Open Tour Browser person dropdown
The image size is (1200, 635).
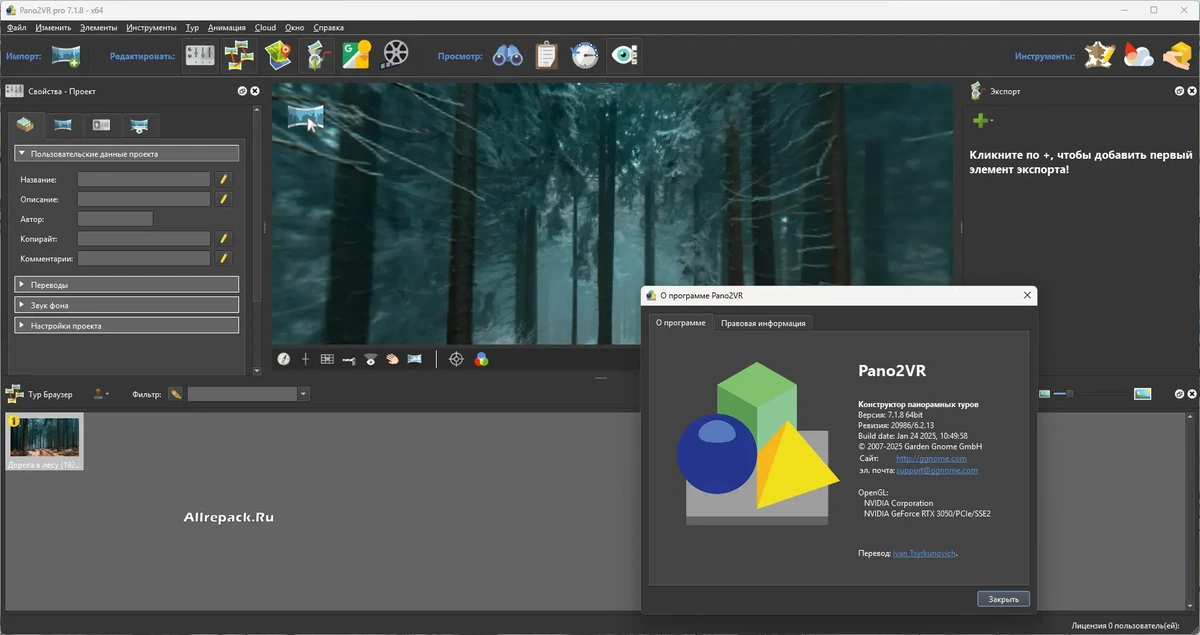(x=101, y=394)
